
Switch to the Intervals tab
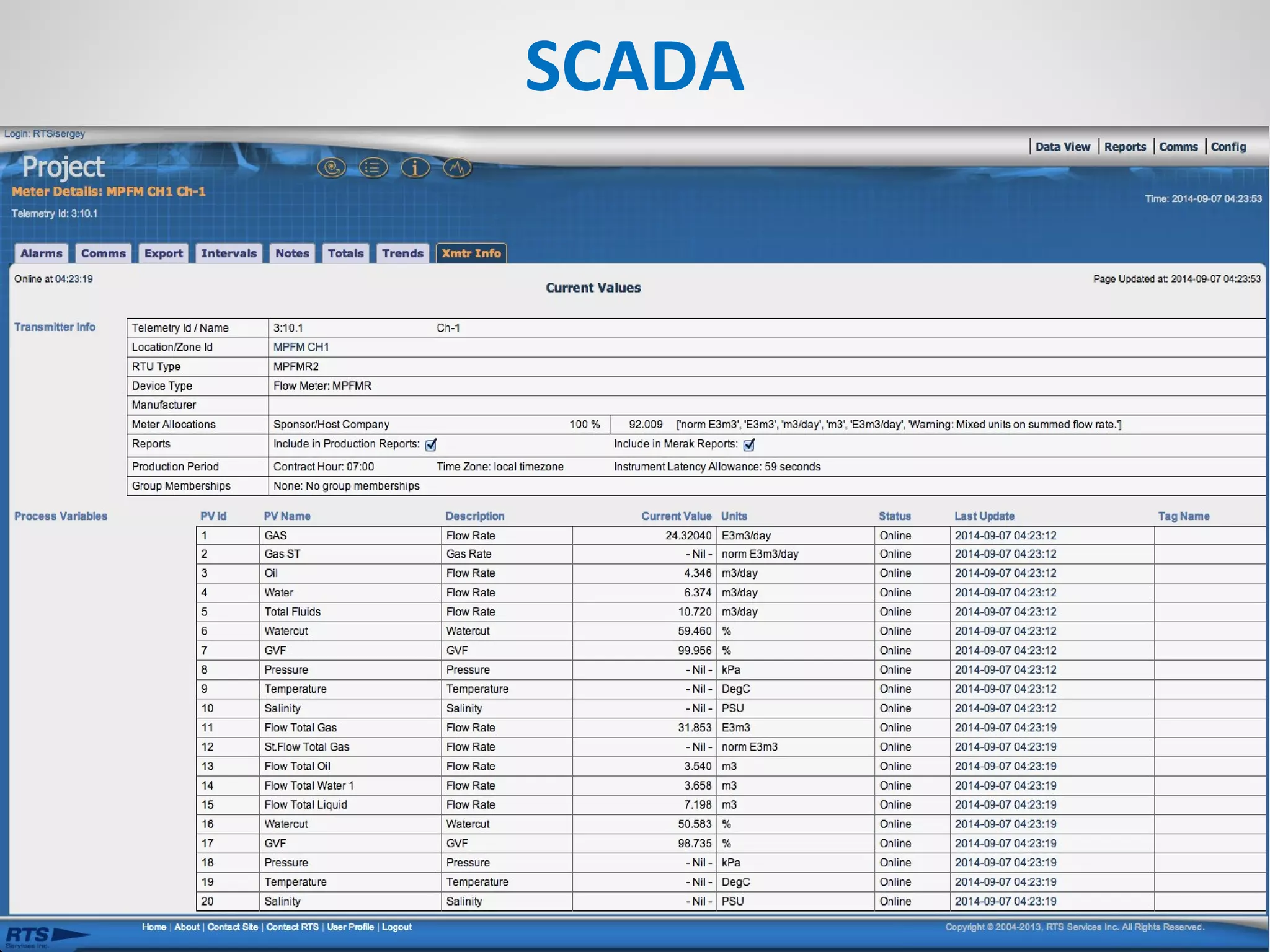click(229, 253)
